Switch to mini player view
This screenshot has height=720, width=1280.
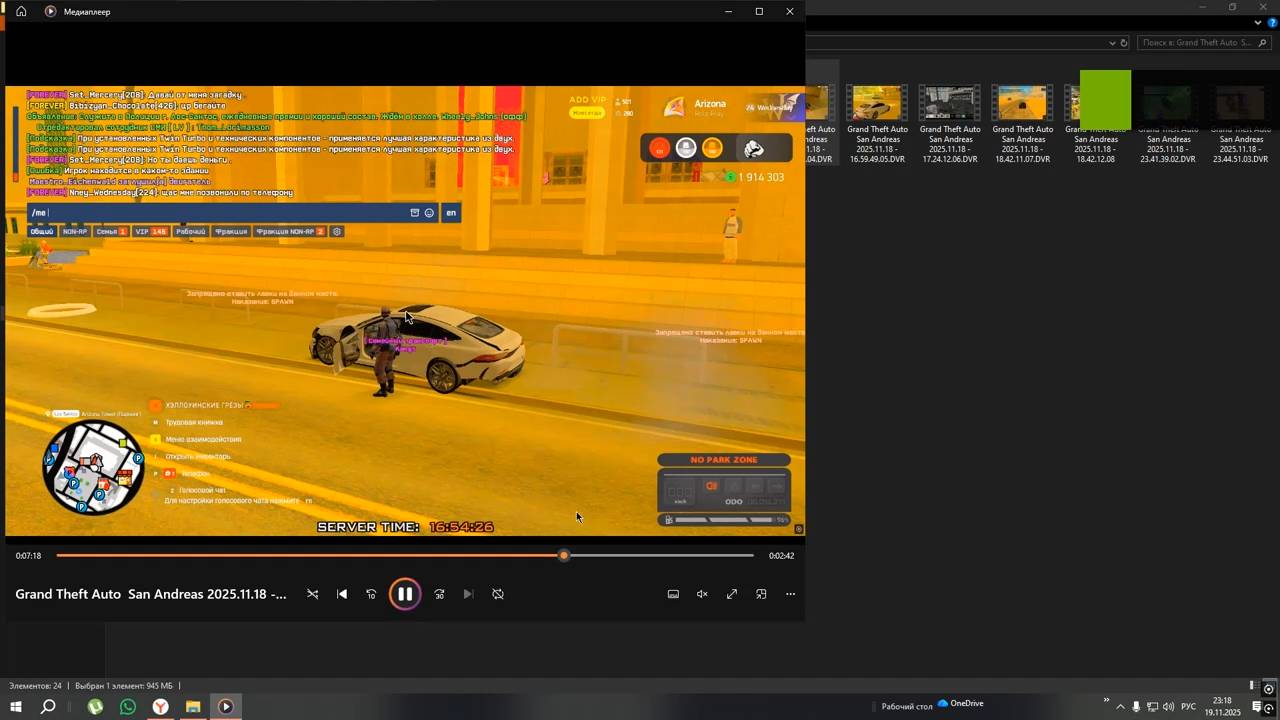tap(761, 594)
